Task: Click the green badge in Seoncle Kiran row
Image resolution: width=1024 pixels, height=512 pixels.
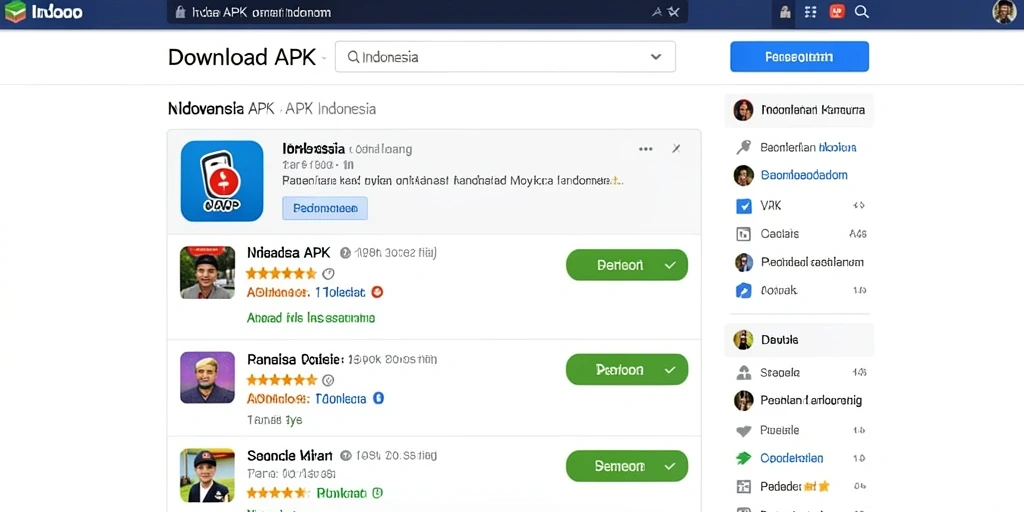Action: 377,493
